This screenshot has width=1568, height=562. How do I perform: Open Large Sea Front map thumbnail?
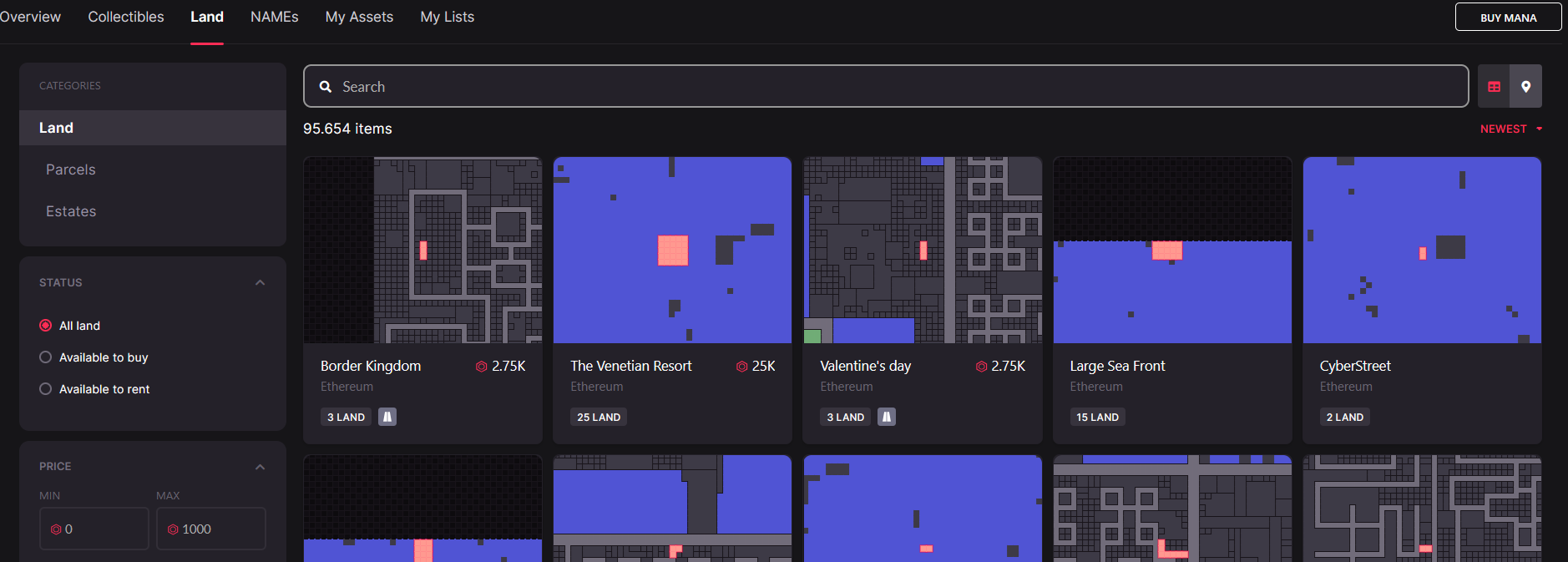(x=1172, y=250)
